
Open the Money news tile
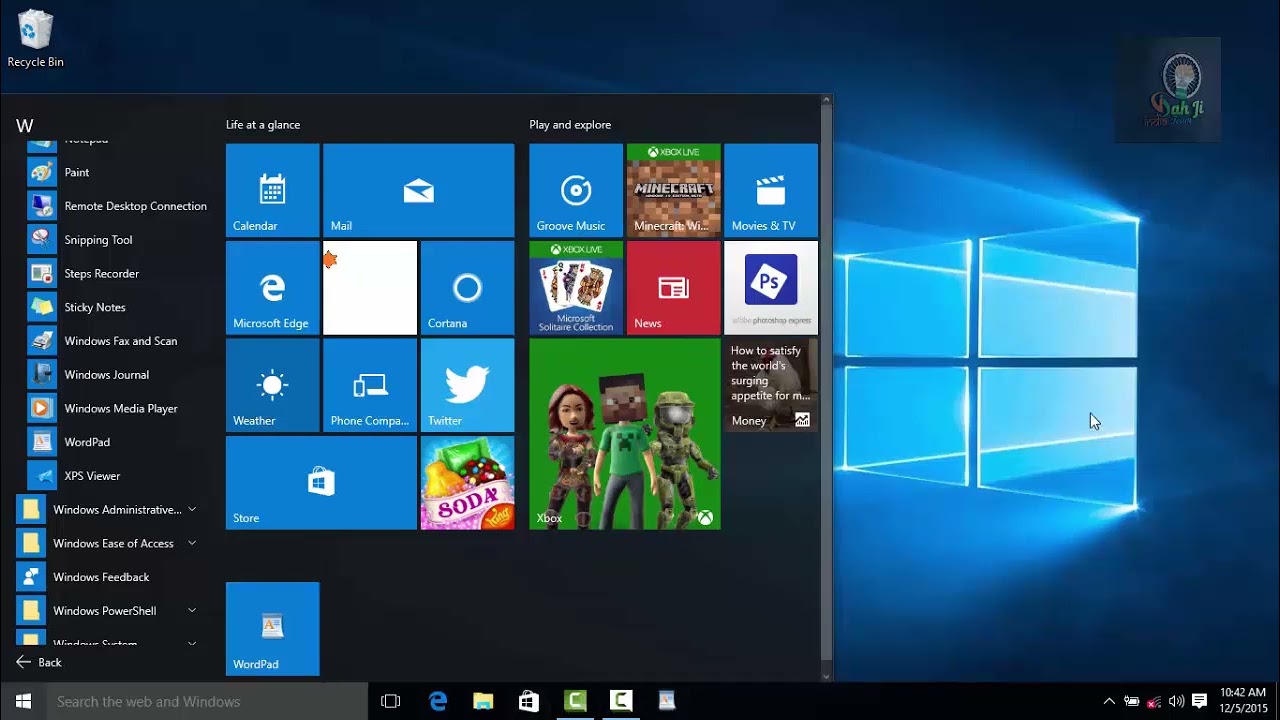[771, 385]
